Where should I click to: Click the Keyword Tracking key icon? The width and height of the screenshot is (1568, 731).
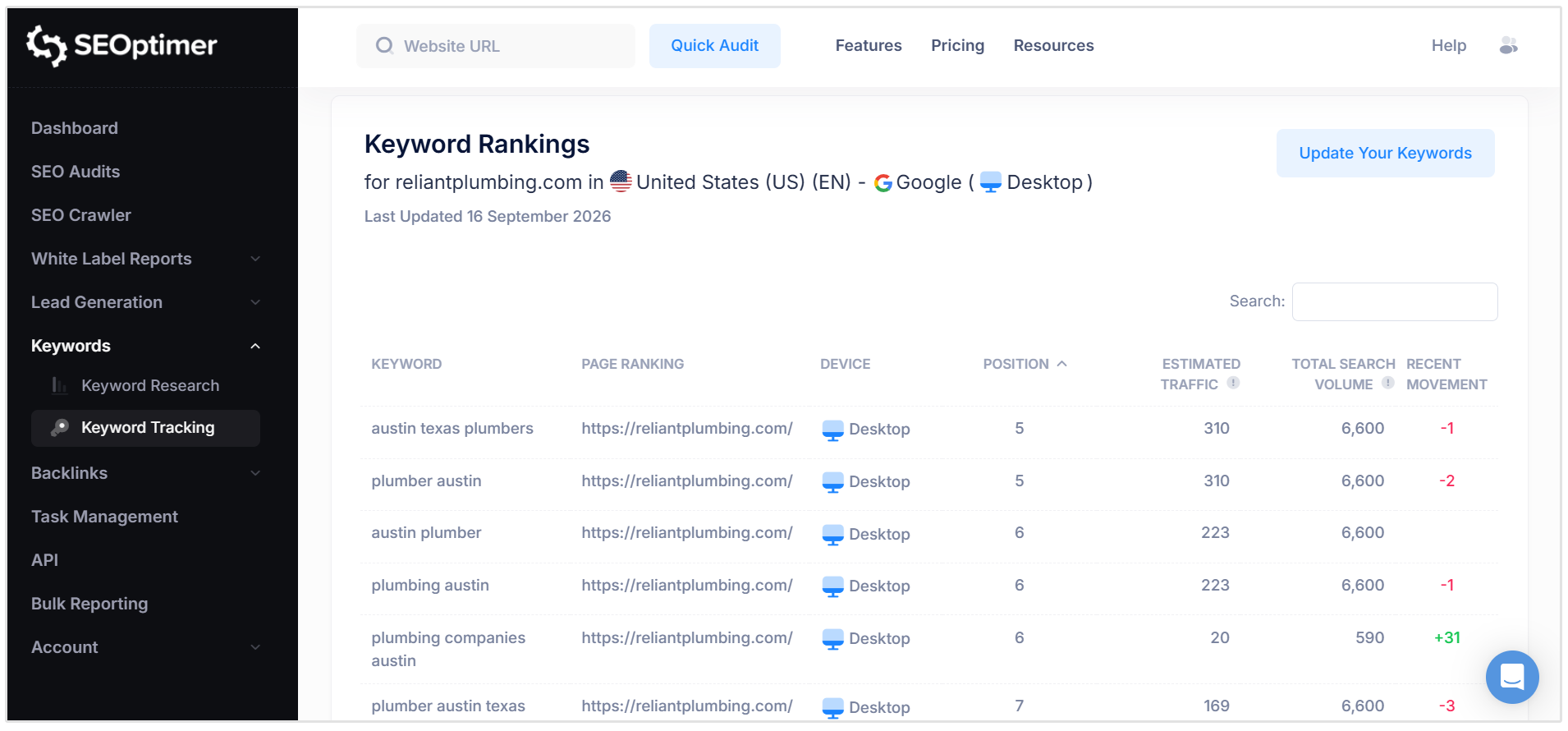click(x=59, y=428)
